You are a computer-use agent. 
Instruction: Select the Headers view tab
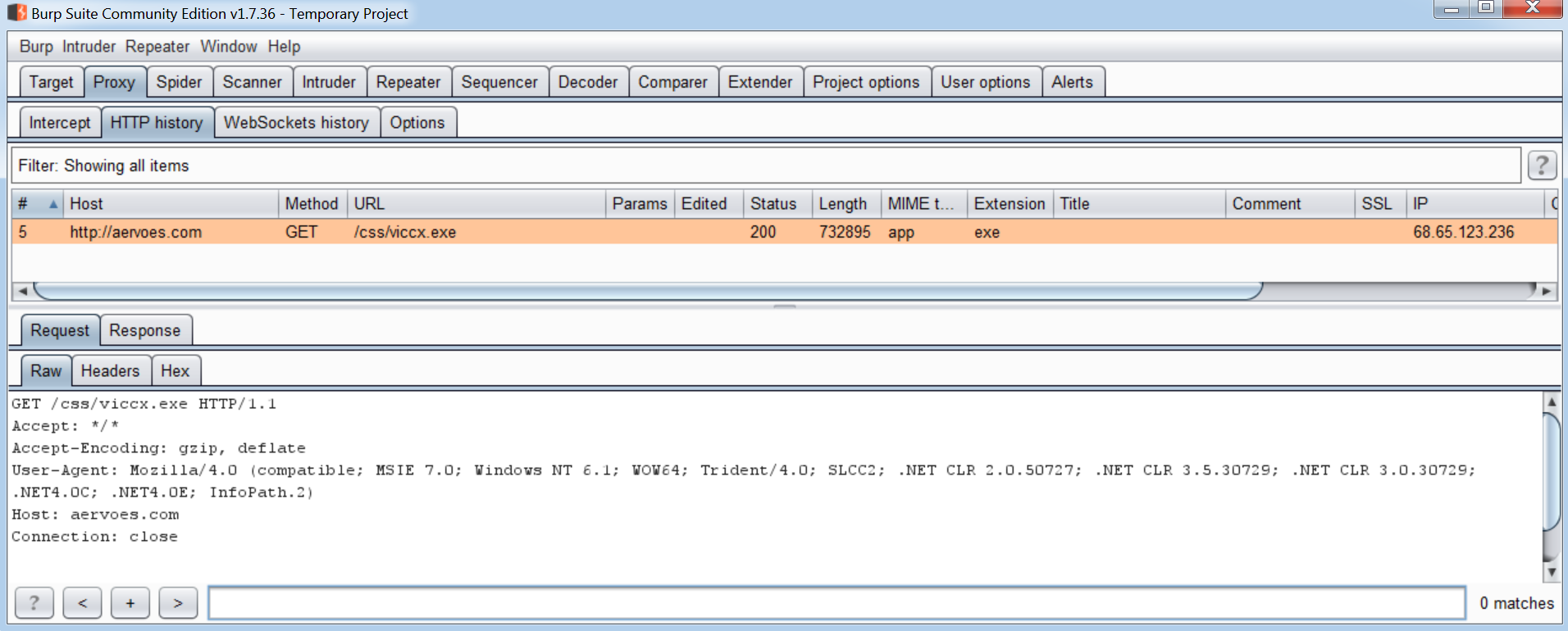[111, 370]
